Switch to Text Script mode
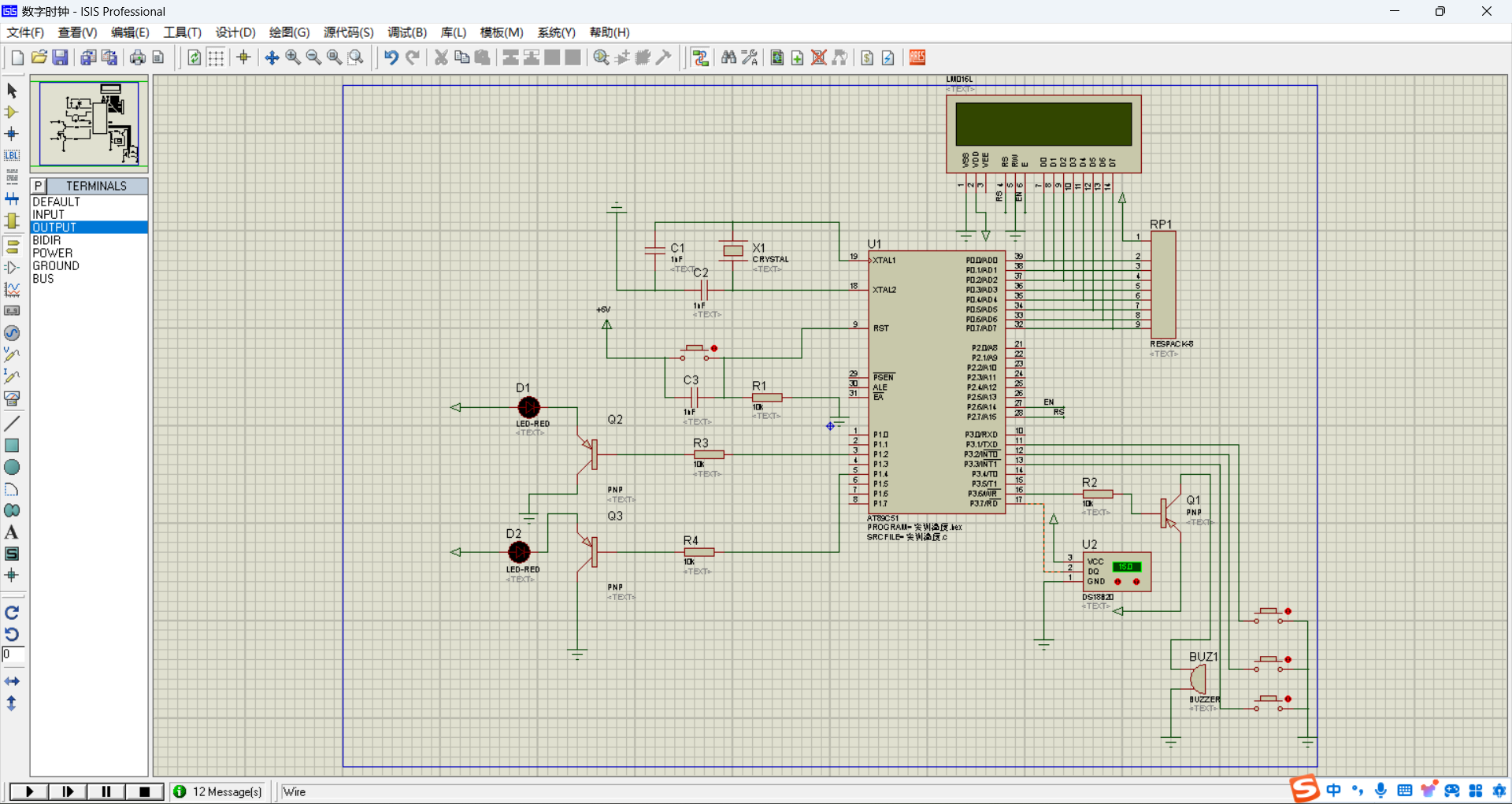This screenshot has height=804, width=1512. coord(12,177)
